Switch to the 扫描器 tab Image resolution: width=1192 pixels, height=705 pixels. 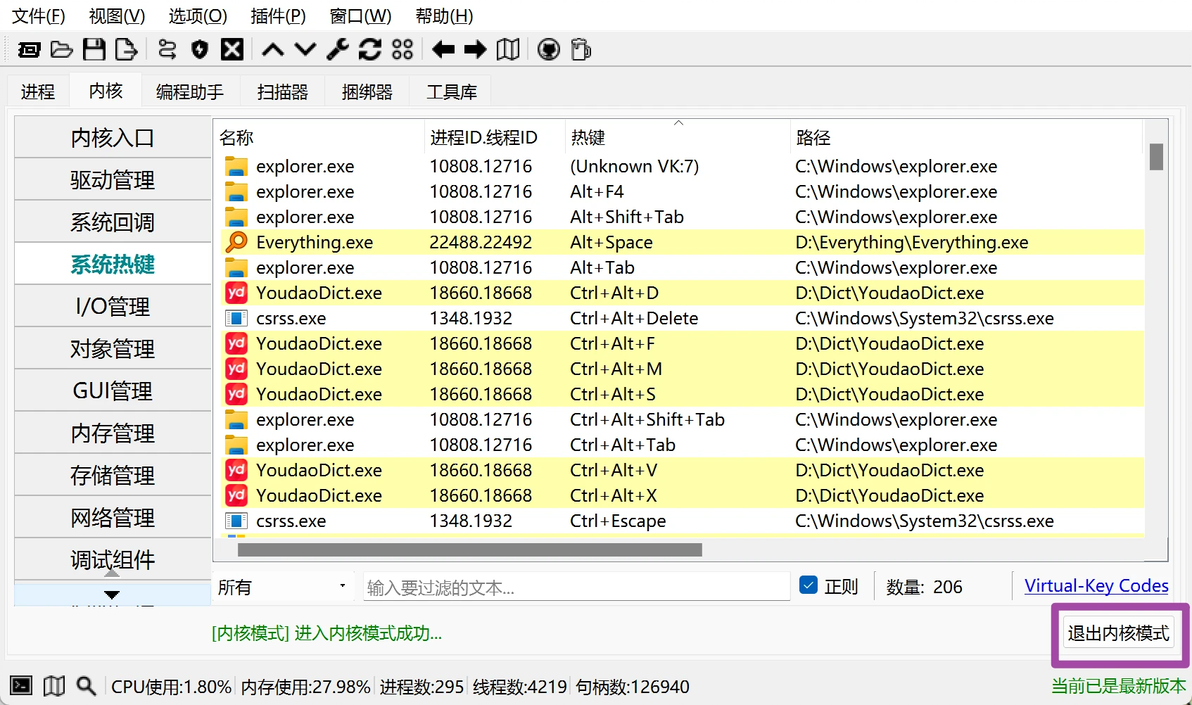point(282,92)
